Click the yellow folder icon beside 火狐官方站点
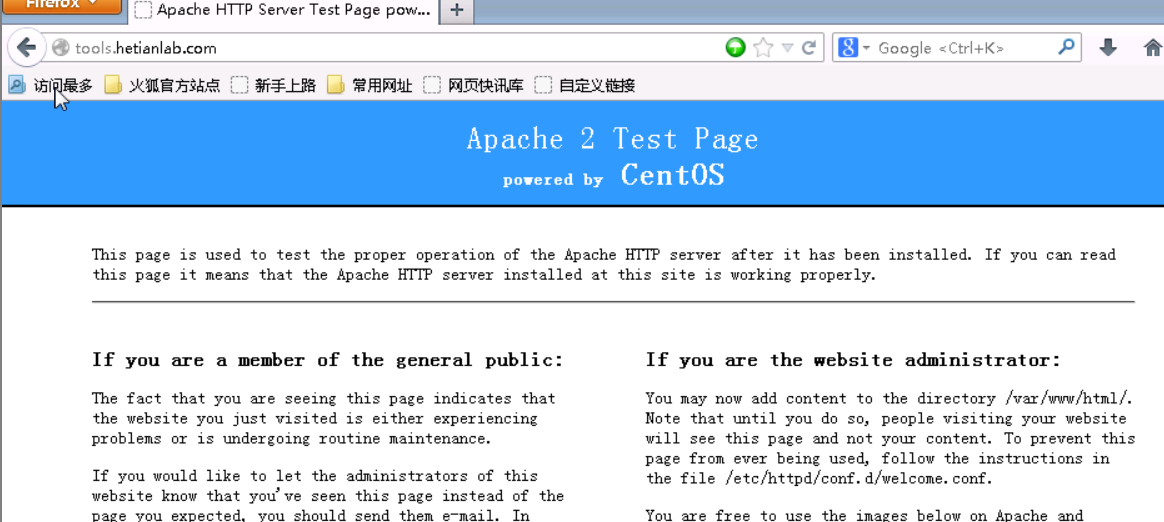1164x522 pixels. [x=113, y=86]
